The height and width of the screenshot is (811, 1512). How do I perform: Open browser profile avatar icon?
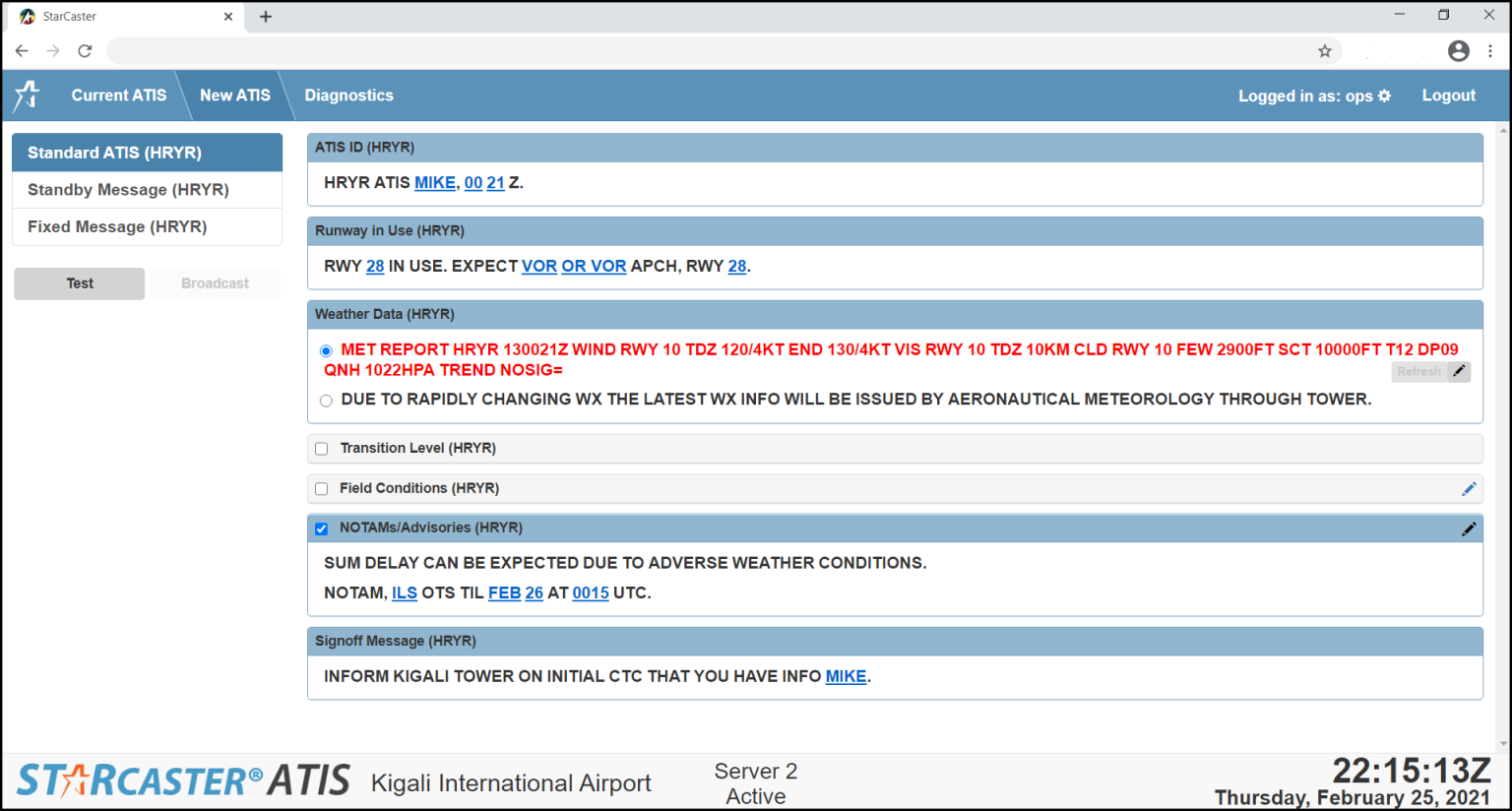tap(1459, 51)
